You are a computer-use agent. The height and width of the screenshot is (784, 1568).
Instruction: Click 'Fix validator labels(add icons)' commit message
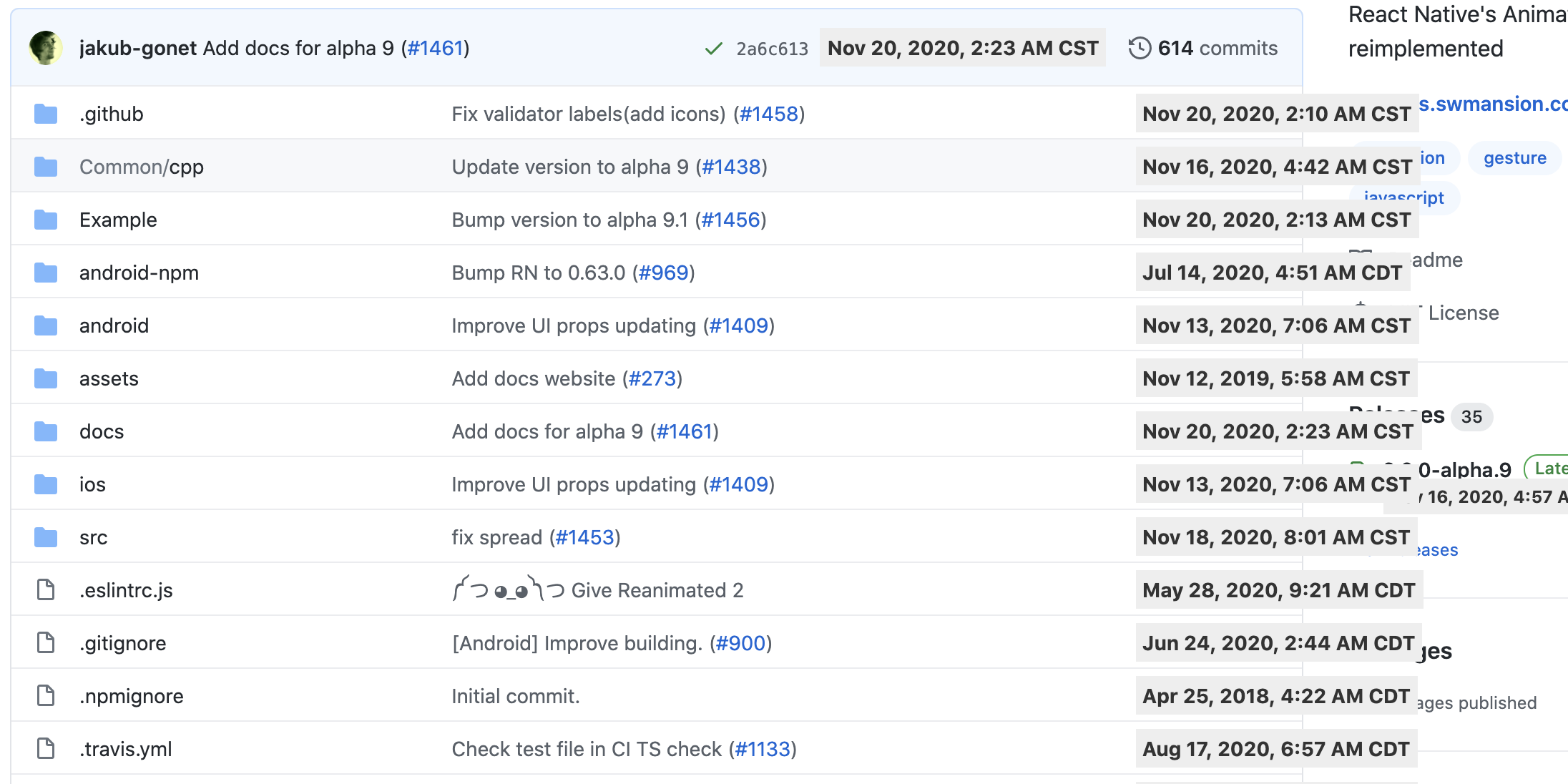589,114
